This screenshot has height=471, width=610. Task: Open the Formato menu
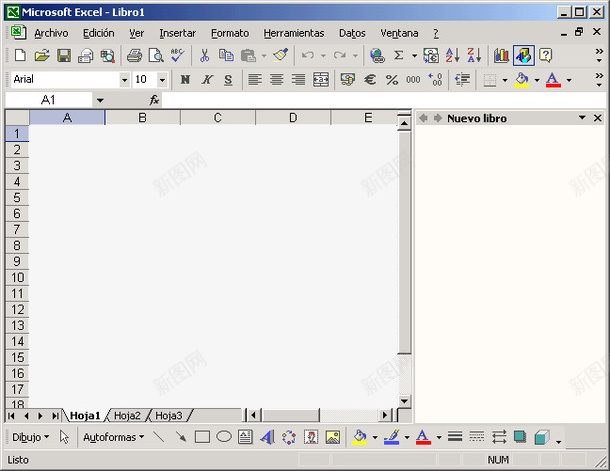pos(230,33)
